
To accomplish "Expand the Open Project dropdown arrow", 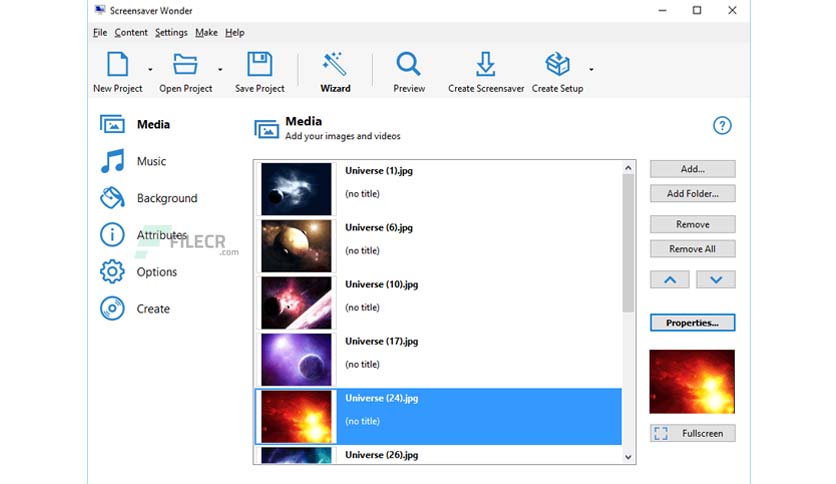I will point(220,69).
